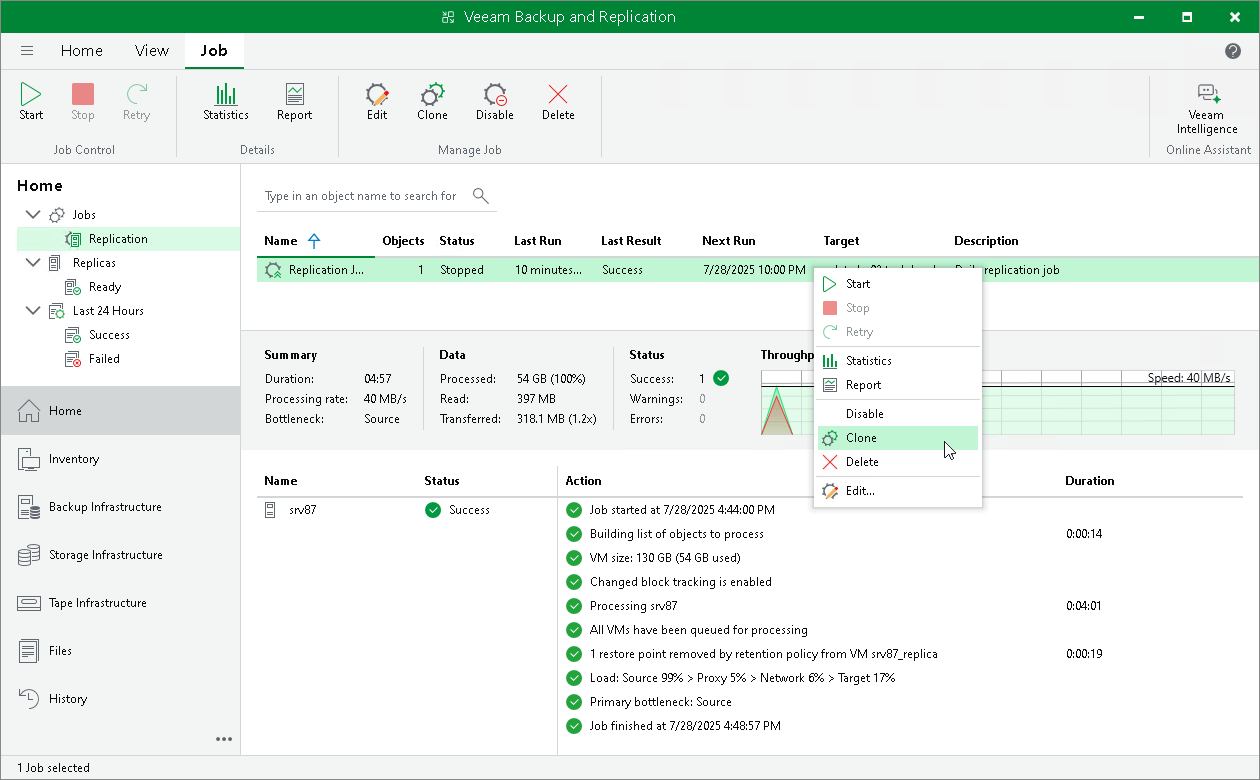Viewport: 1260px width, 780px height.
Task: Click the Action column header in log
Action: (584, 481)
